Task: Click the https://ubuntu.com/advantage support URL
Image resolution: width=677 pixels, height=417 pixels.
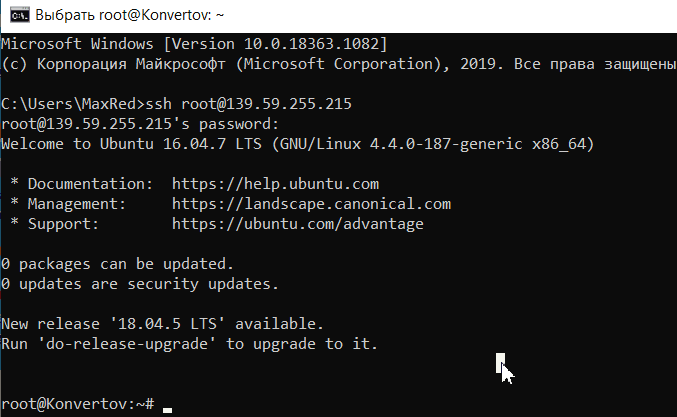Action: tap(298, 224)
